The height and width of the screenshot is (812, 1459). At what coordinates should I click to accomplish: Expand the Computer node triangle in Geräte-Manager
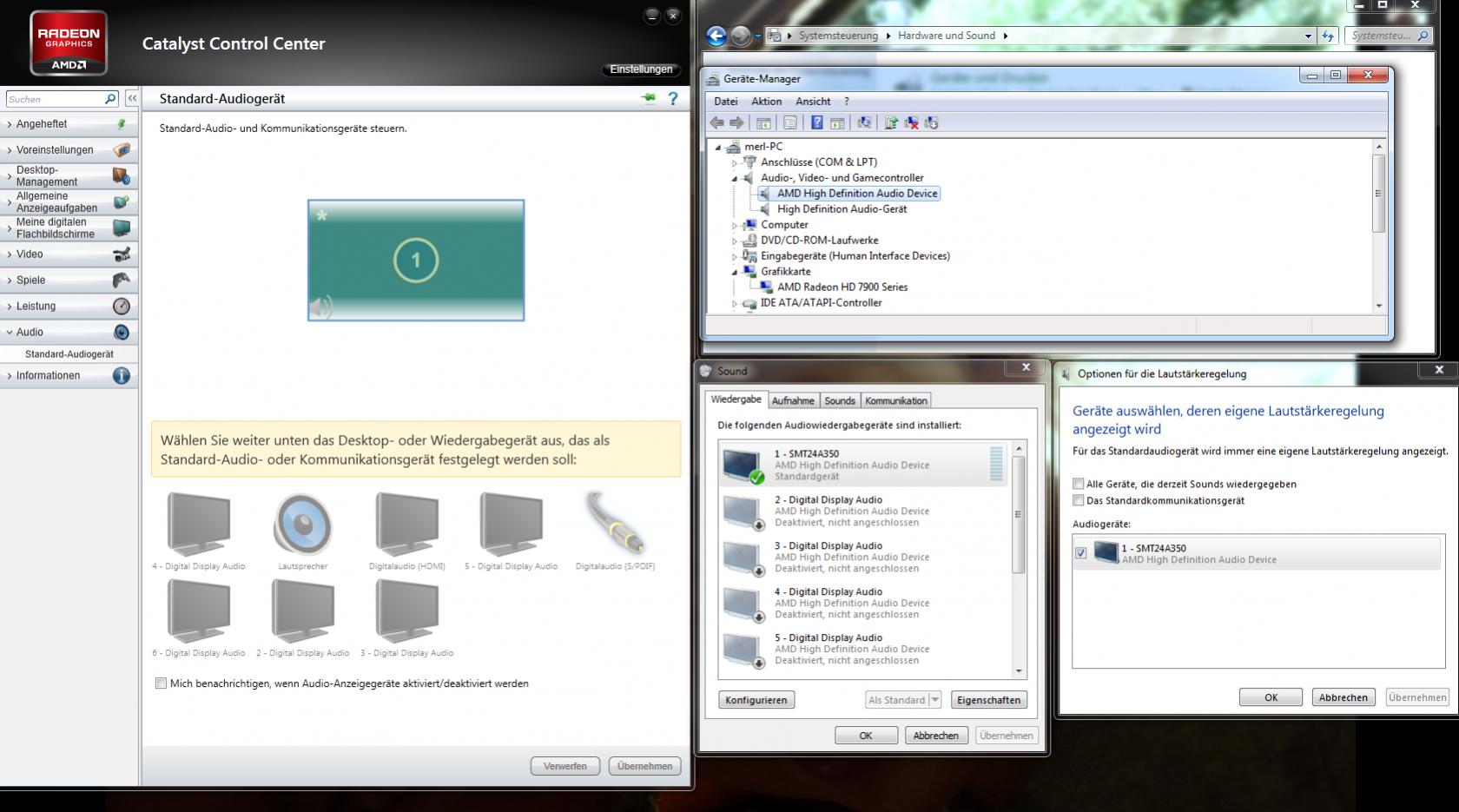click(x=735, y=226)
